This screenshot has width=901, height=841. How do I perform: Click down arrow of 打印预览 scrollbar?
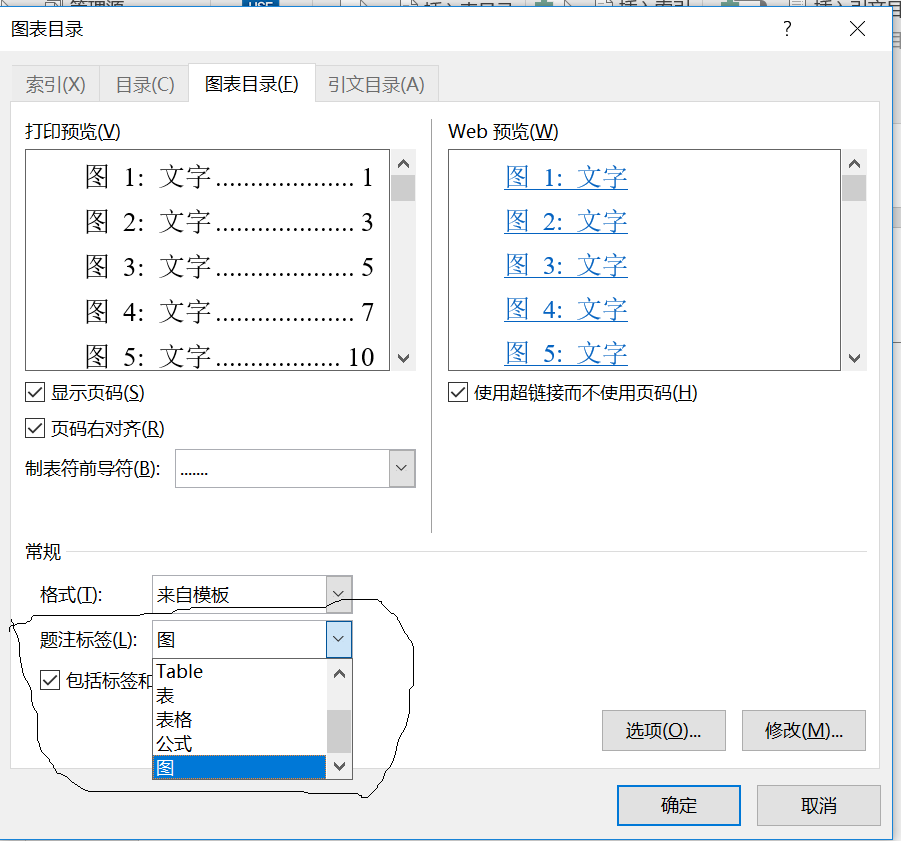[403, 358]
